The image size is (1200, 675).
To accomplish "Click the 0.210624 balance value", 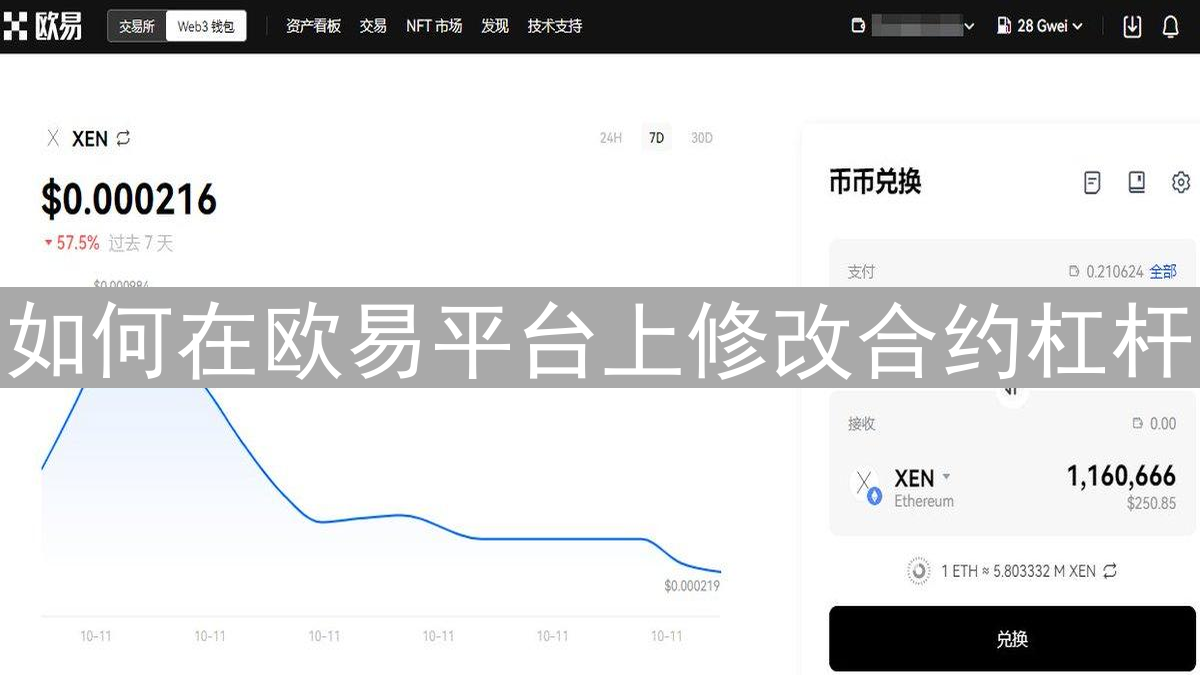I will pos(1114,271).
